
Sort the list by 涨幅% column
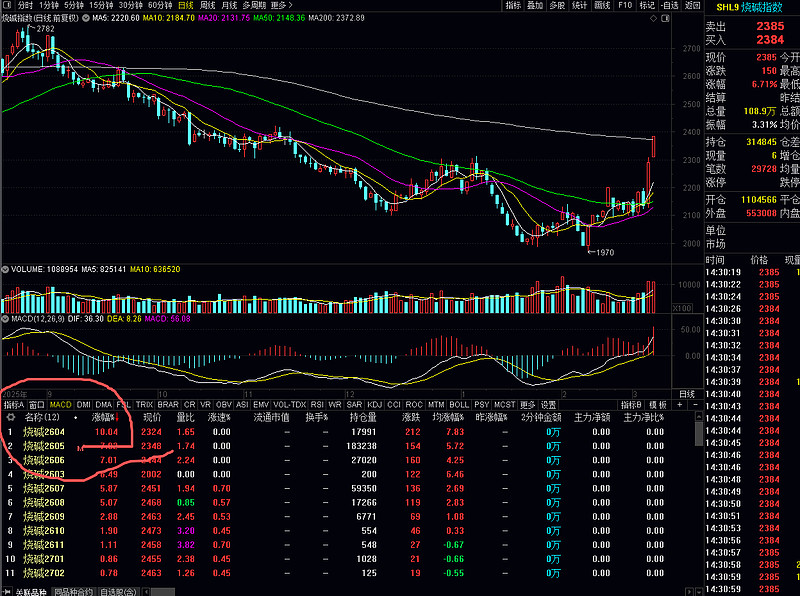click(x=105, y=417)
